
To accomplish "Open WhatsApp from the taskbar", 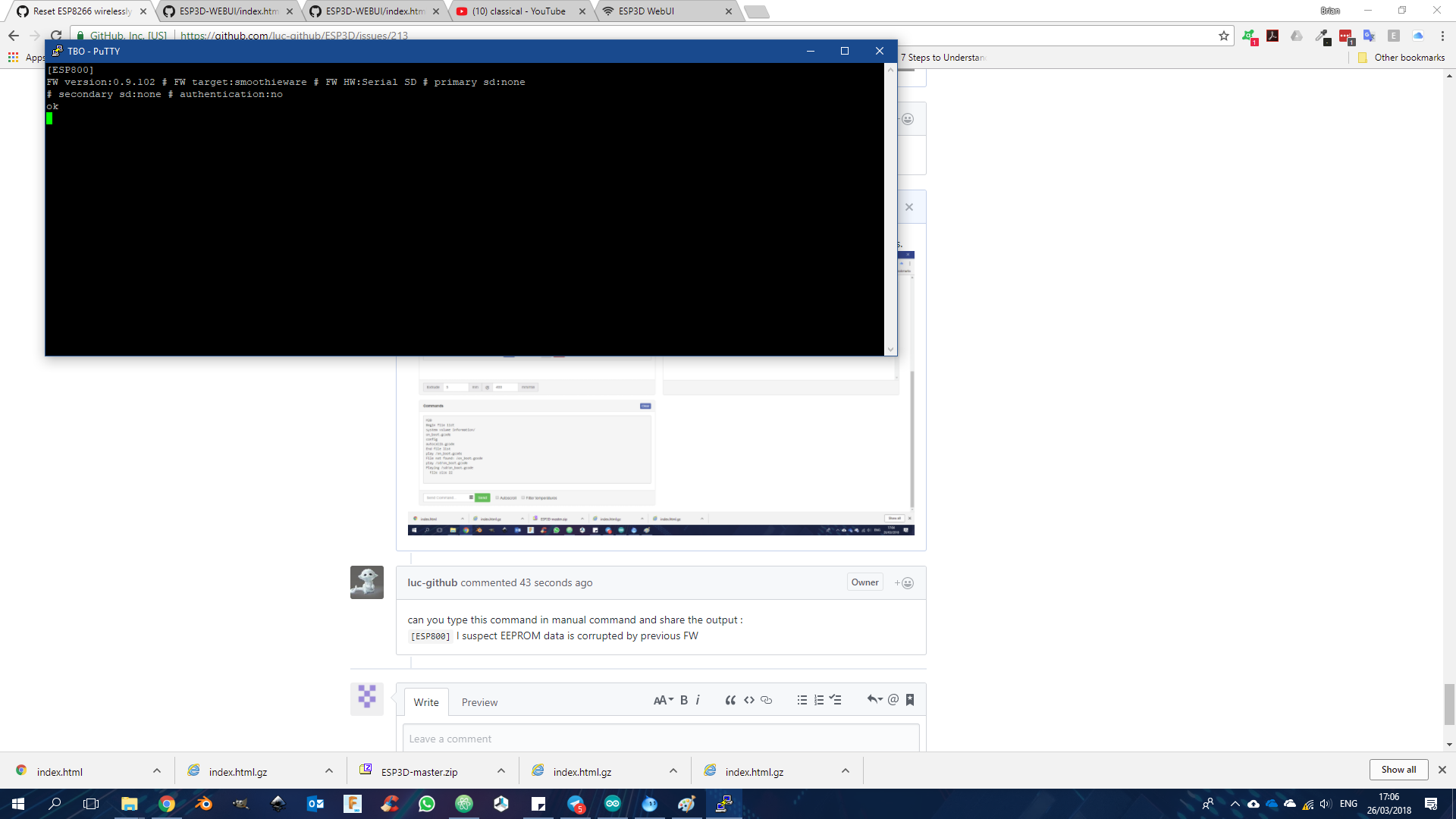I will (427, 803).
